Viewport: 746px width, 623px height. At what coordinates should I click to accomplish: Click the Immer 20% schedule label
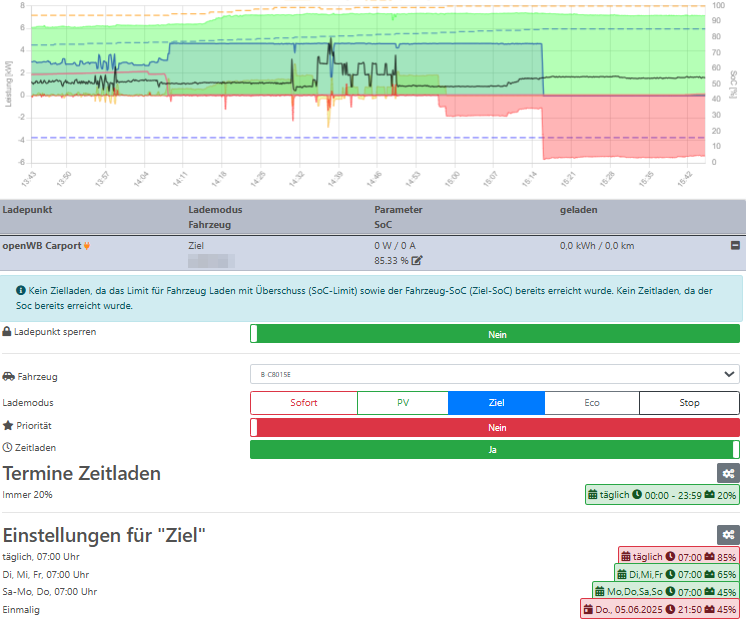[27, 494]
